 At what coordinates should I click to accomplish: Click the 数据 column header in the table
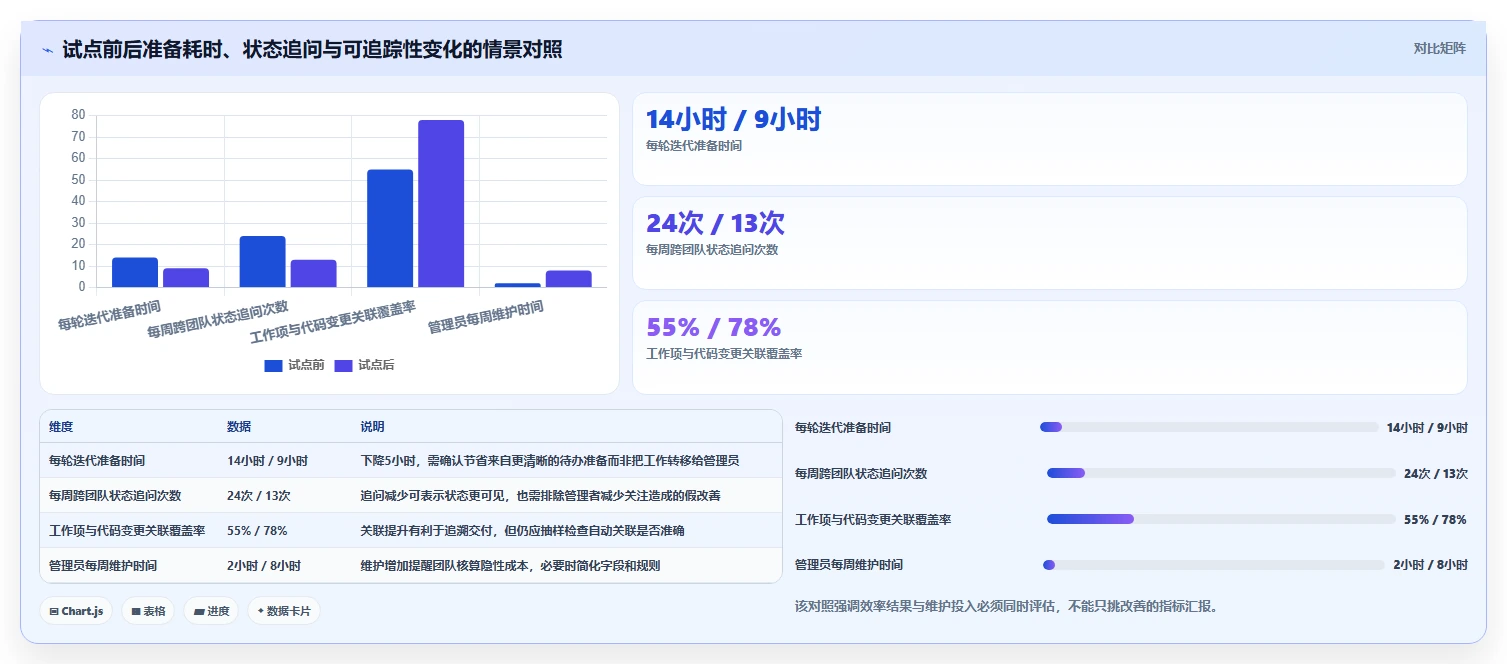(239, 427)
